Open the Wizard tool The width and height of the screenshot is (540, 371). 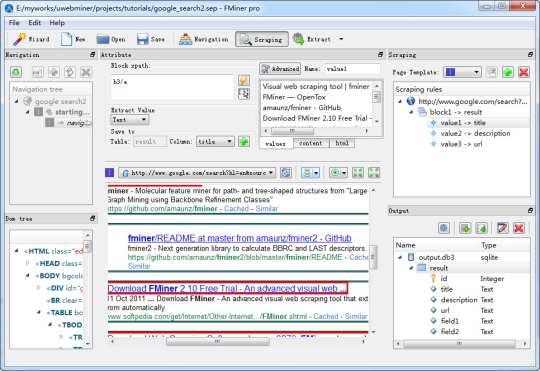(31, 39)
